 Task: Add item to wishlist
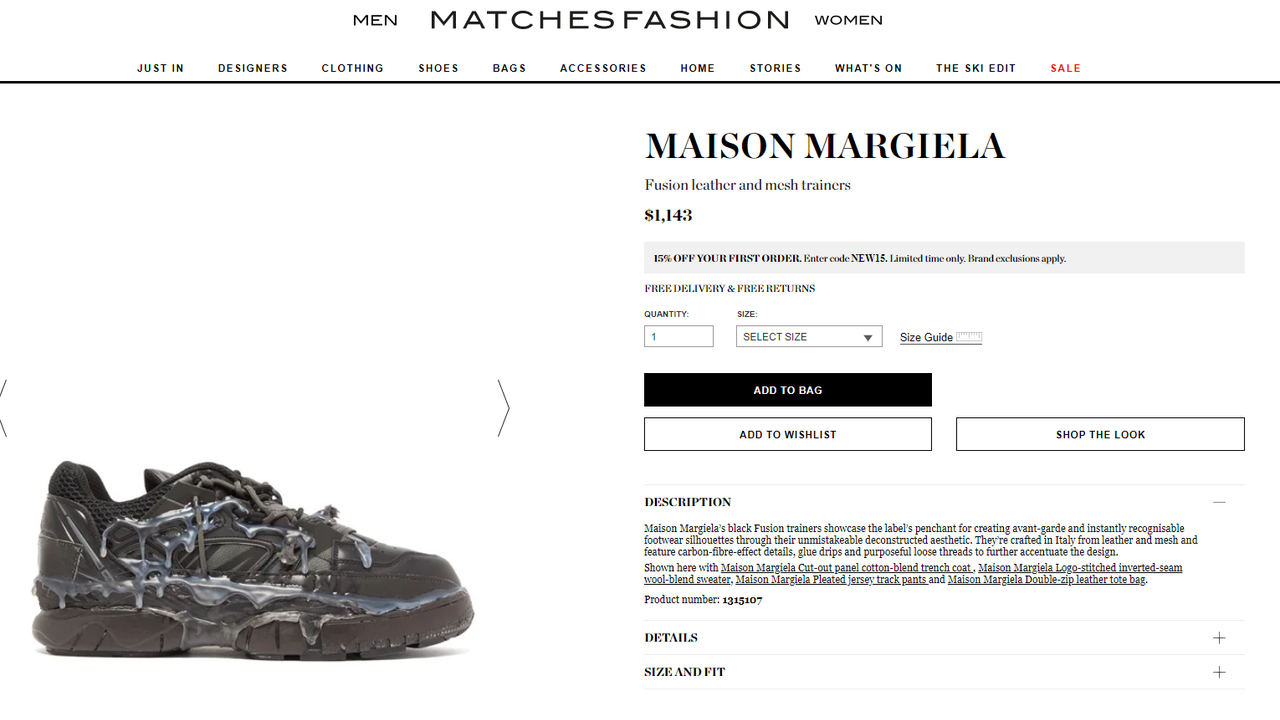[788, 434]
